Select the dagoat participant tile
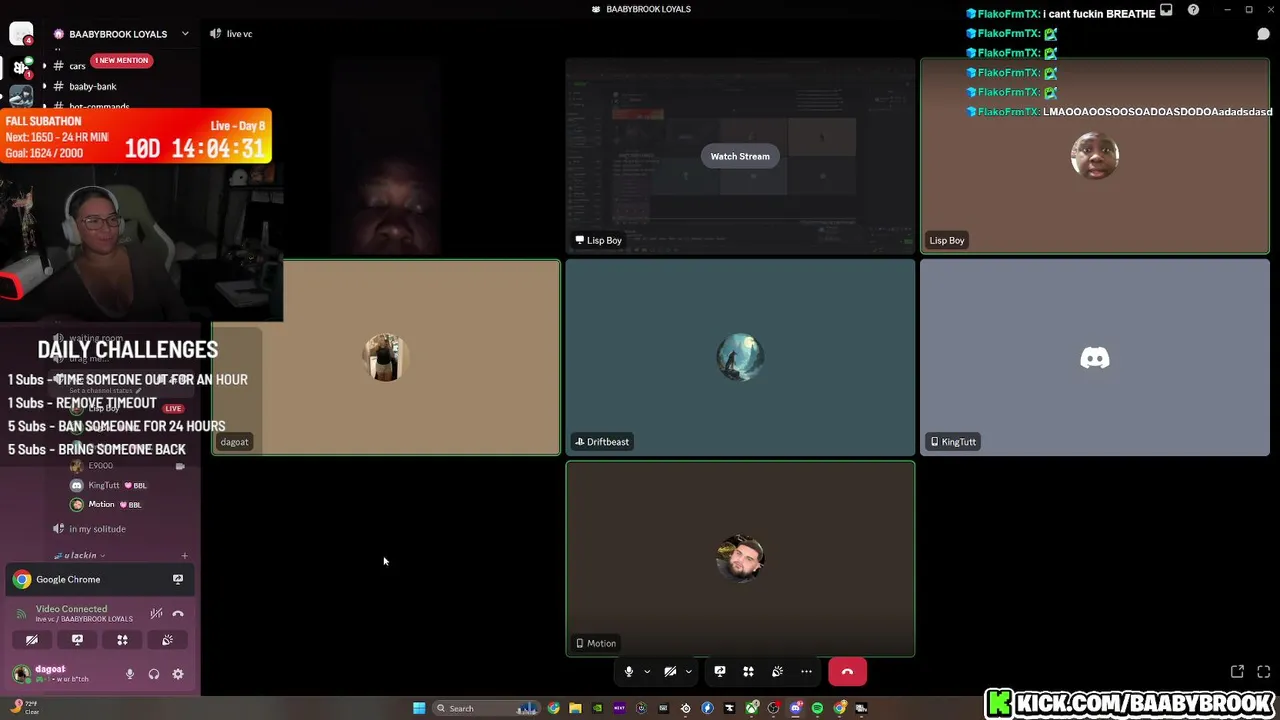Screen dimensions: 1280x720 pyautogui.click(x=386, y=357)
